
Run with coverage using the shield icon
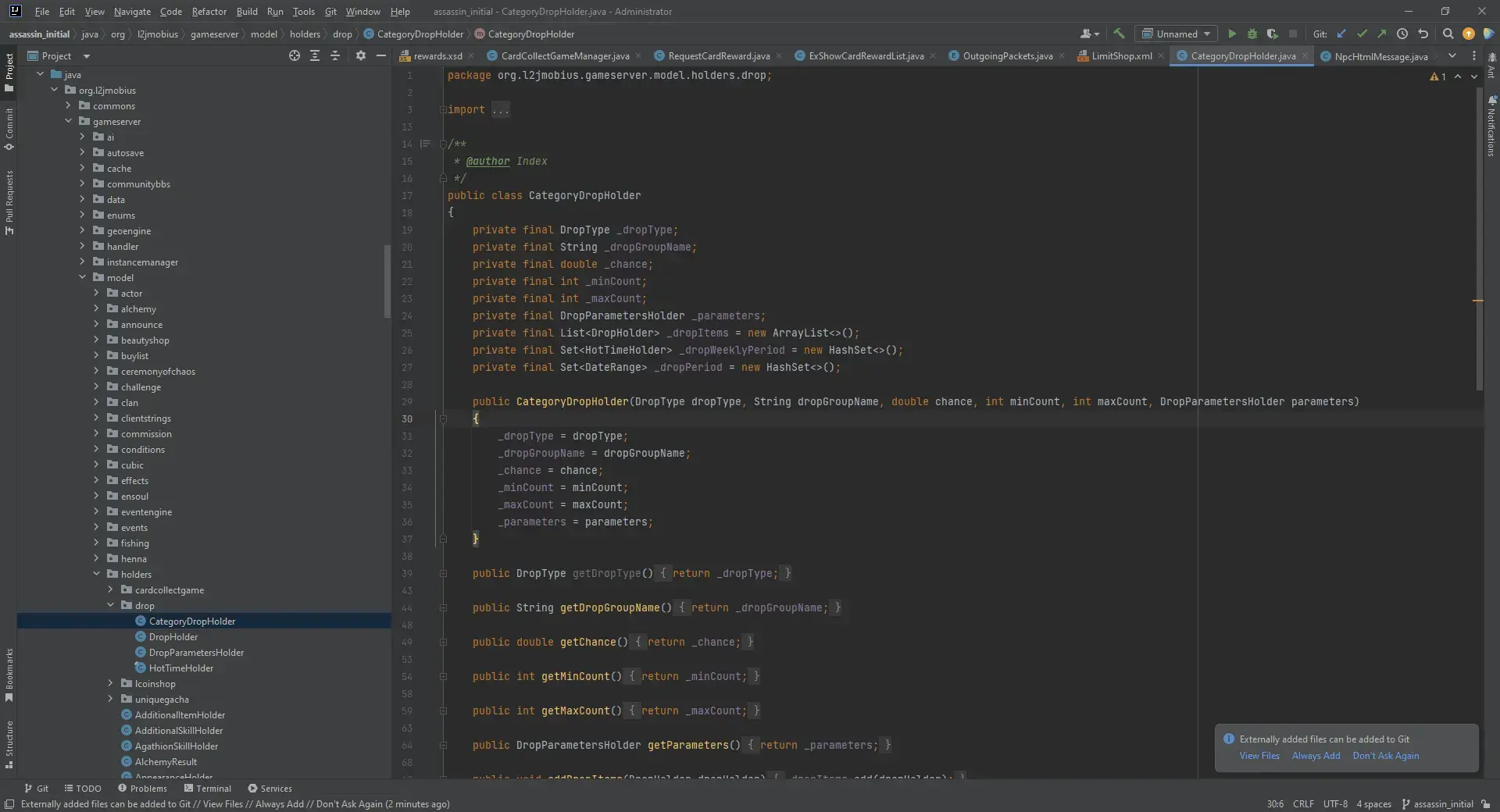tap(1273, 34)
